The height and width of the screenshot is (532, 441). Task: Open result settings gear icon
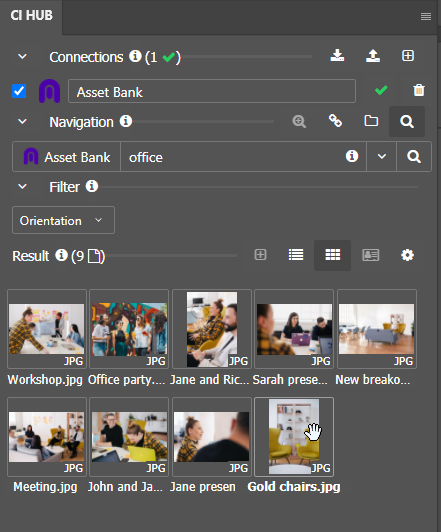coord(407,255)
